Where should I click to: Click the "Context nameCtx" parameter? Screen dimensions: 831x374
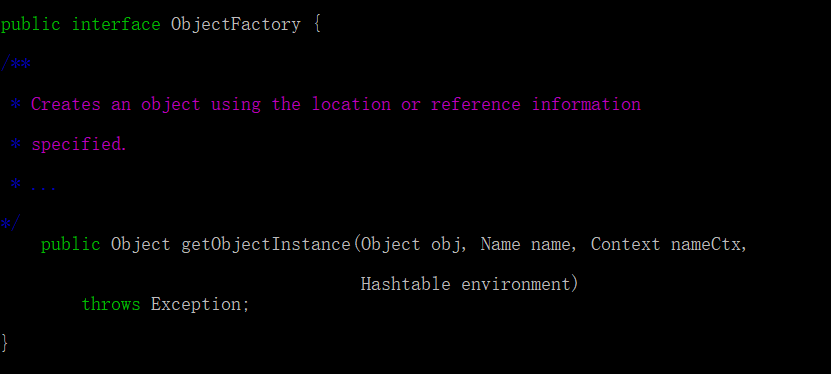coord(665,244)
